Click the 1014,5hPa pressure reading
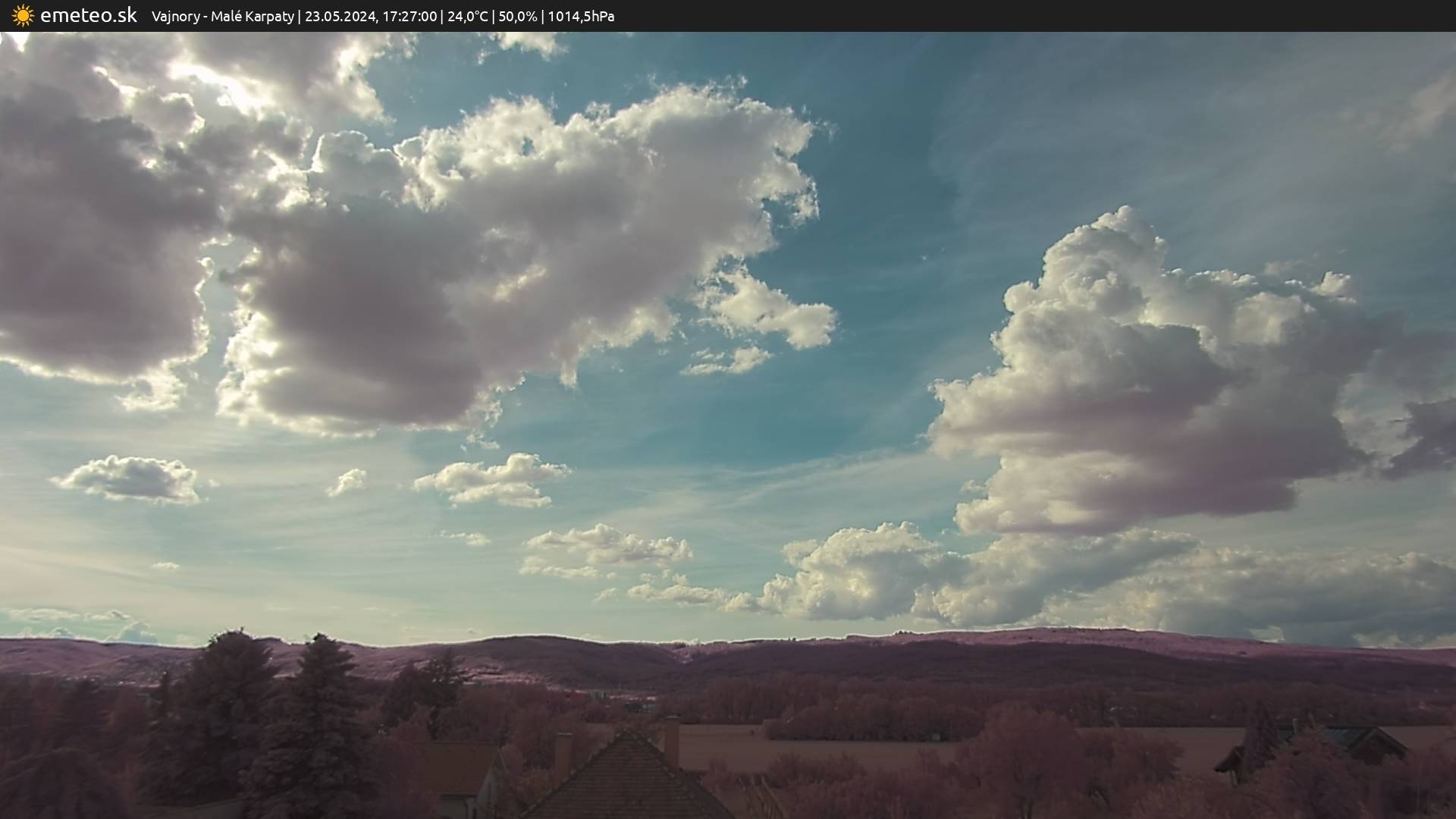The height and width of the screenshot is (819, 1456). tap(581, 16)
